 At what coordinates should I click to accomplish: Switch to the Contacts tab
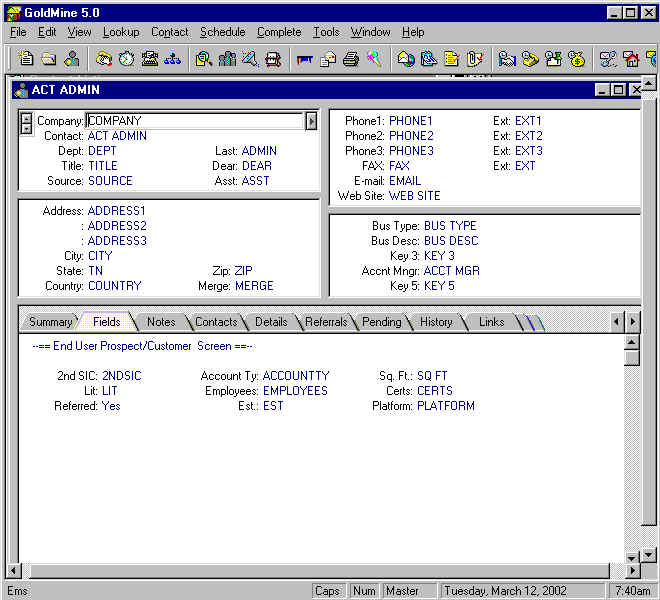(216, 322)
